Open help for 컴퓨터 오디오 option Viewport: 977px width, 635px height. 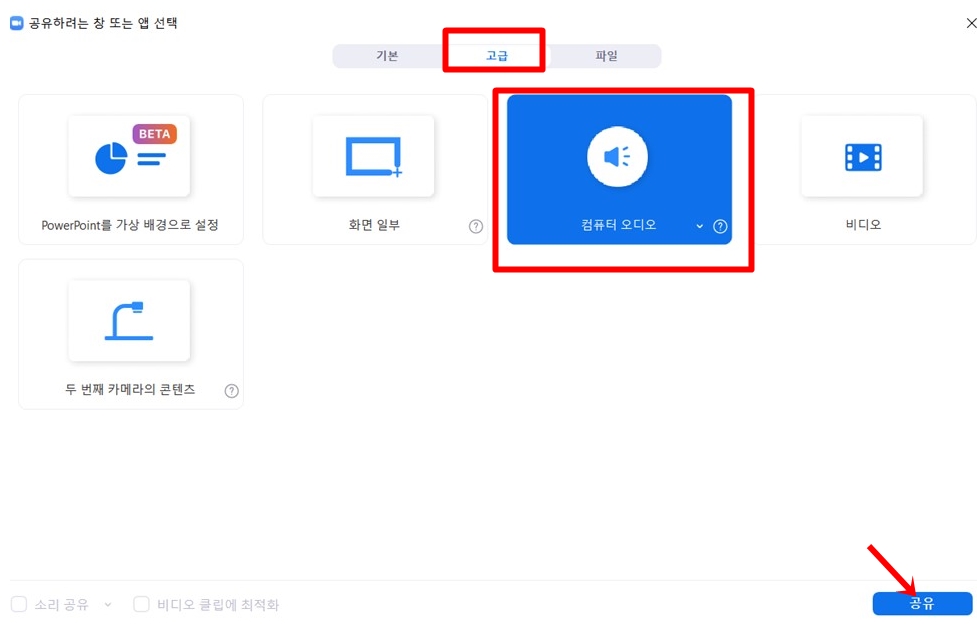pyautogui.click(x=719, y=226)
